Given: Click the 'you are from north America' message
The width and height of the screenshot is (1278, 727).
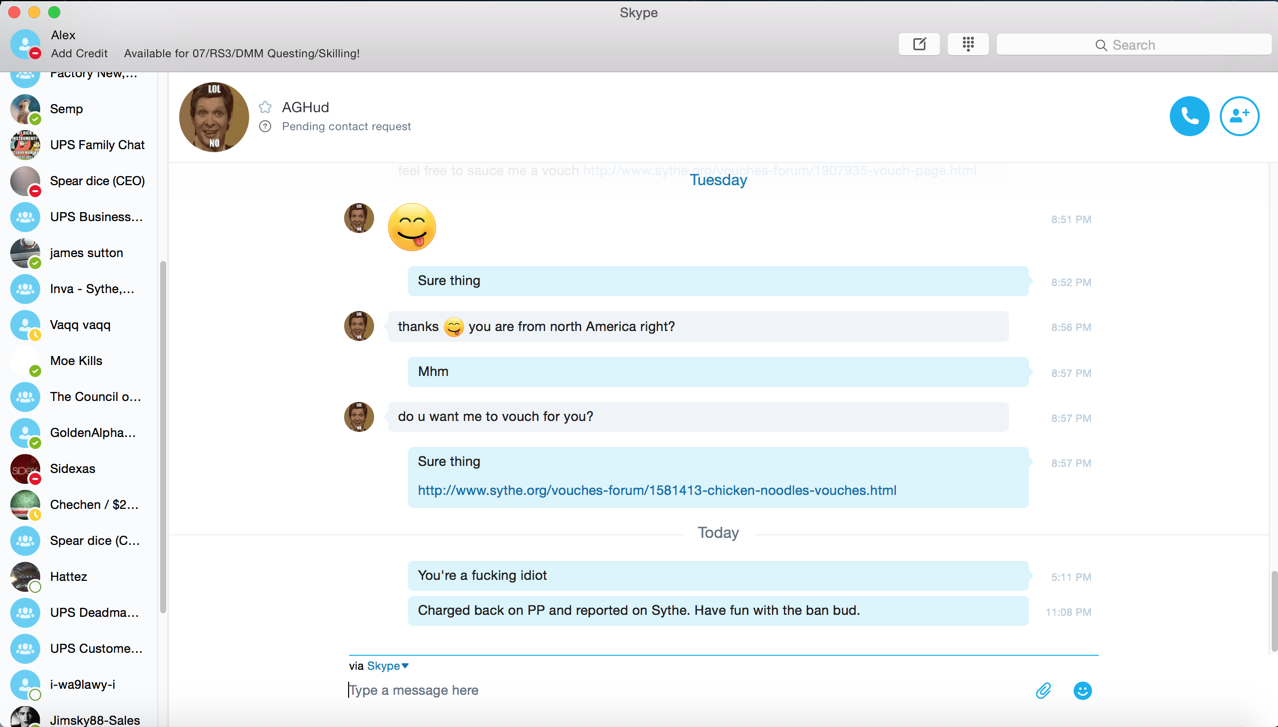Looking at the screenshot, I should (x=698, y=327).
